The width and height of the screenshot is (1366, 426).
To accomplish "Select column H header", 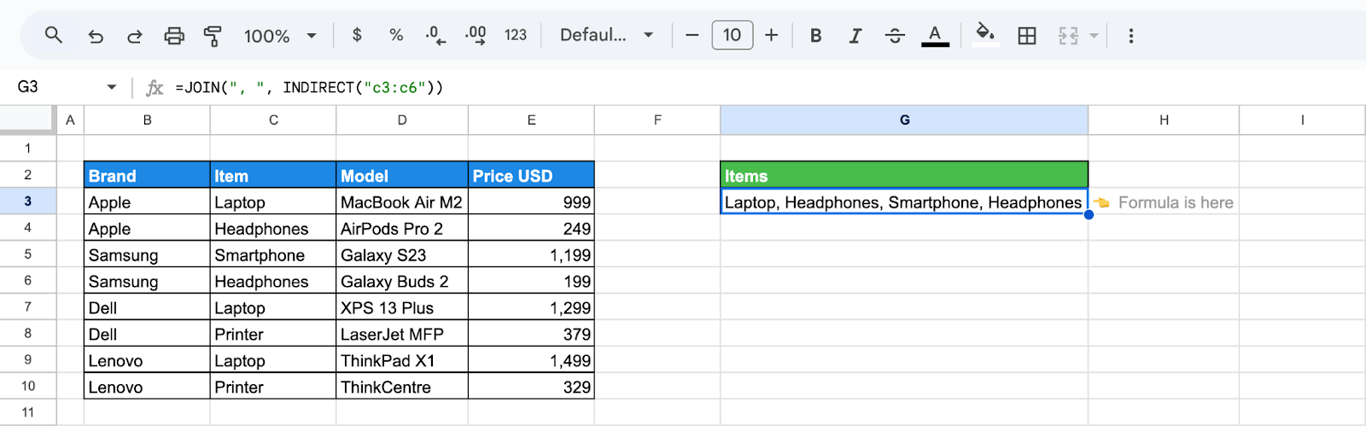I will point(1163,120).
